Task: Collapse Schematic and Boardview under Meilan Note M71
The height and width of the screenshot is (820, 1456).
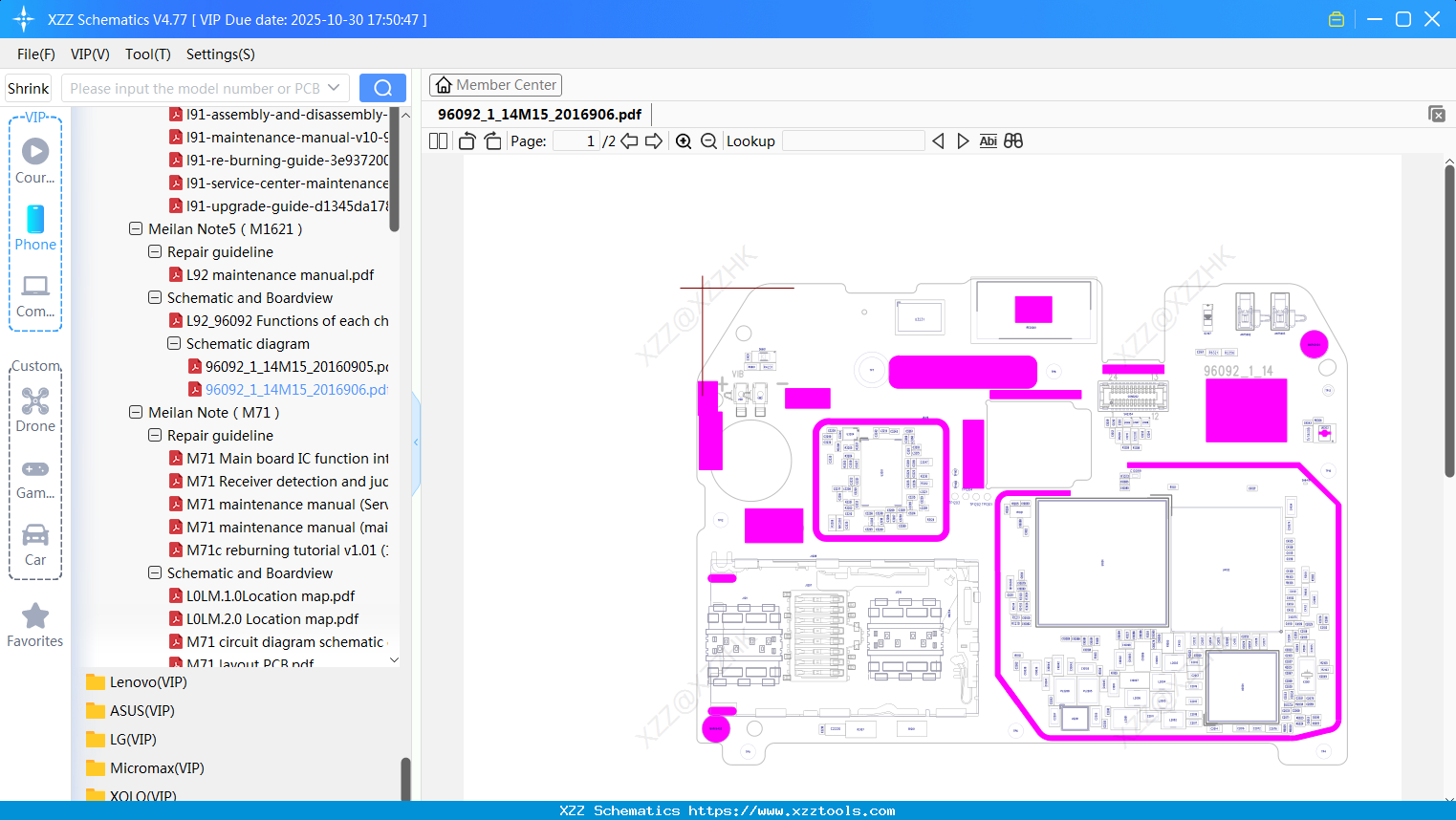Action: [x=155, y=573]
